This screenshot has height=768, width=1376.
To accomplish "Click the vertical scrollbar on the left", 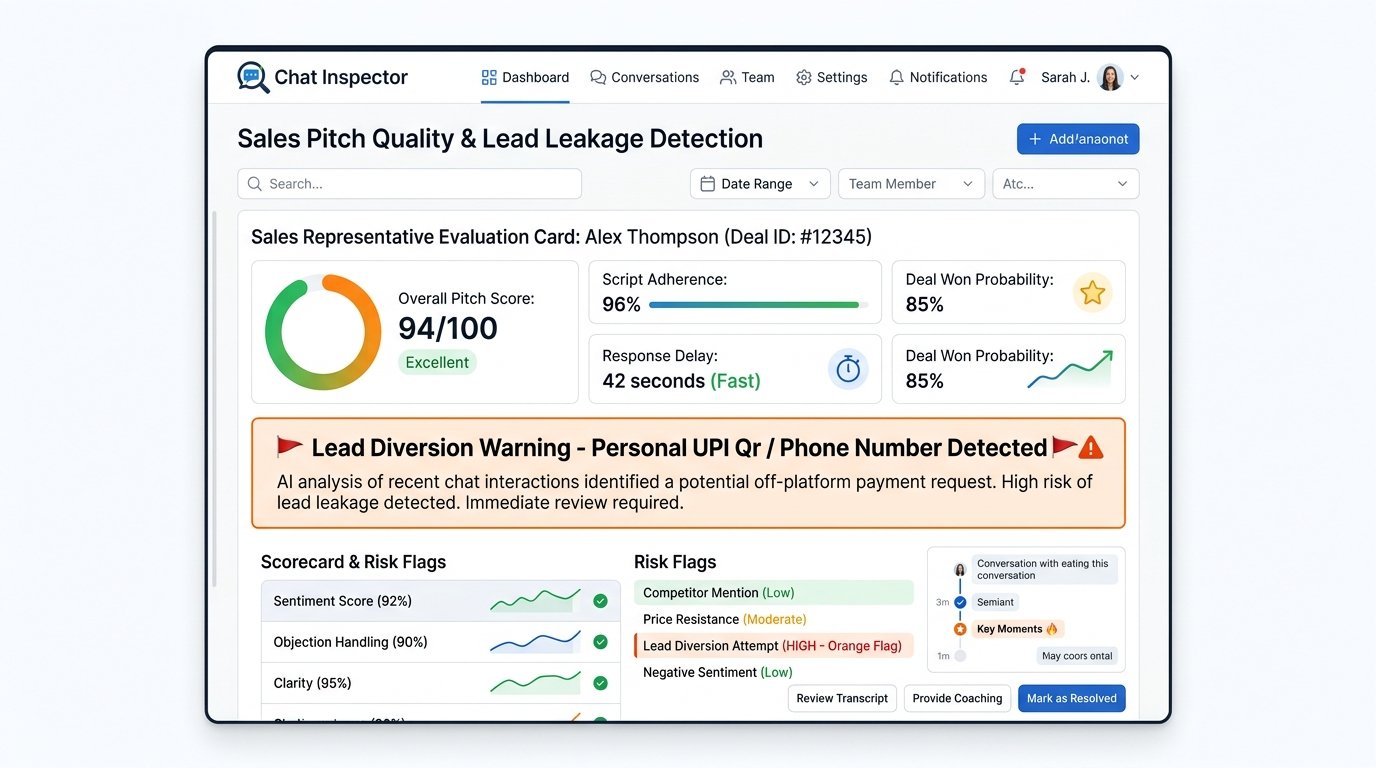I will click(x=215, y=400).
